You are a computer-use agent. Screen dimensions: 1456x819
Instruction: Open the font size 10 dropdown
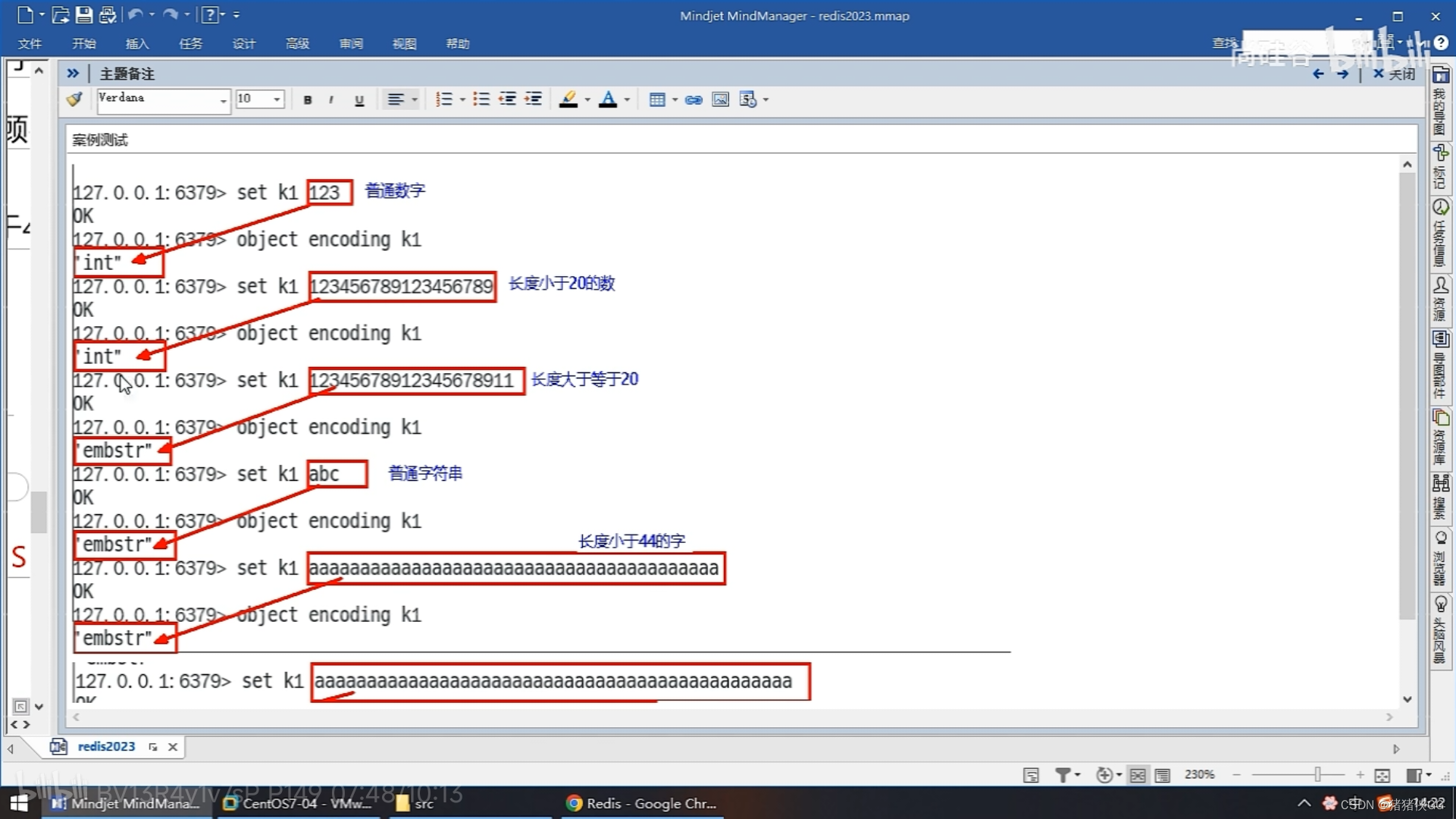pyautogui.click(x=277, y=99)
